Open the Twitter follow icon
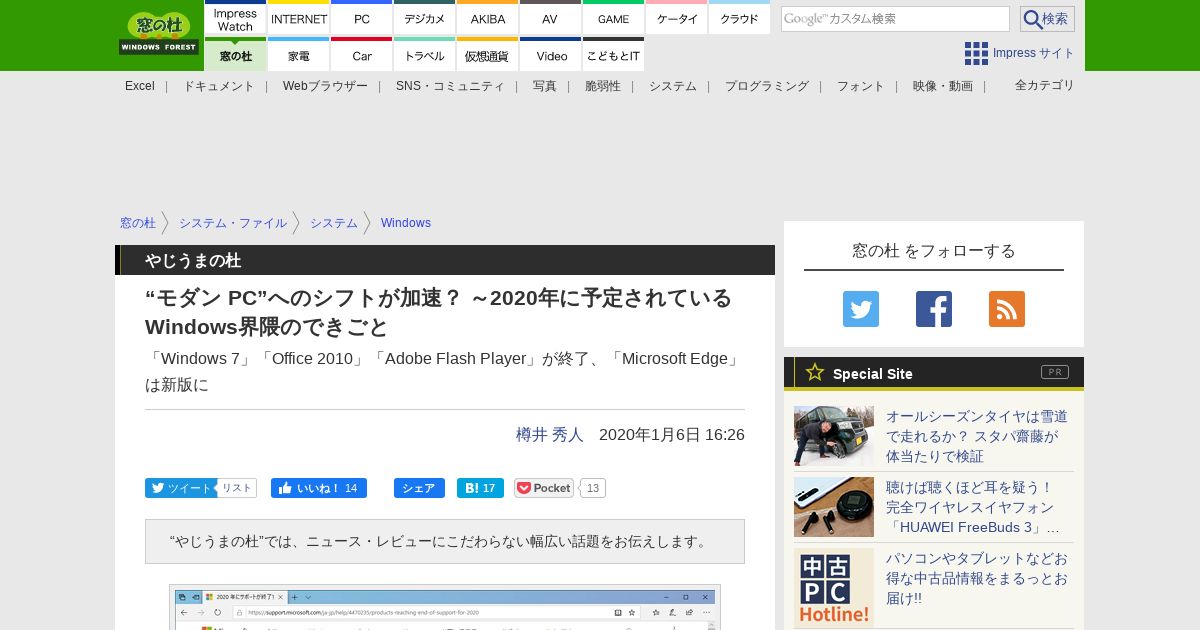Screen dimensions: 1200x630 (861, 309)
